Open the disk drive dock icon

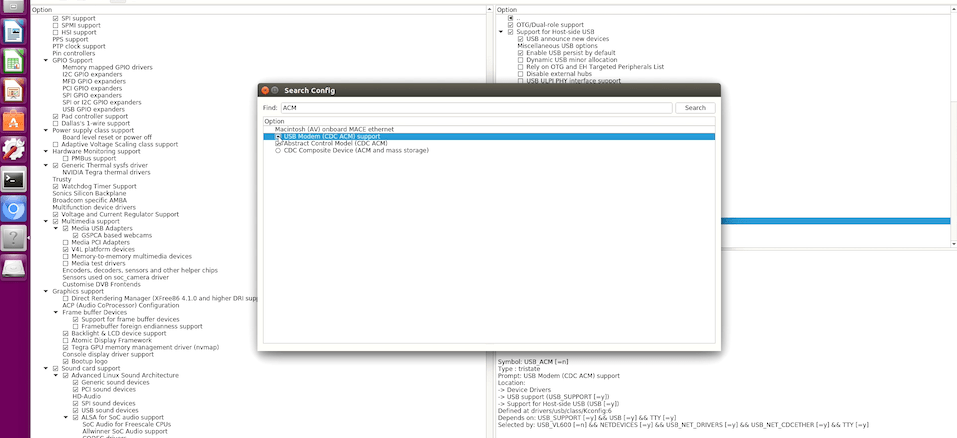[x=14, y=268]
